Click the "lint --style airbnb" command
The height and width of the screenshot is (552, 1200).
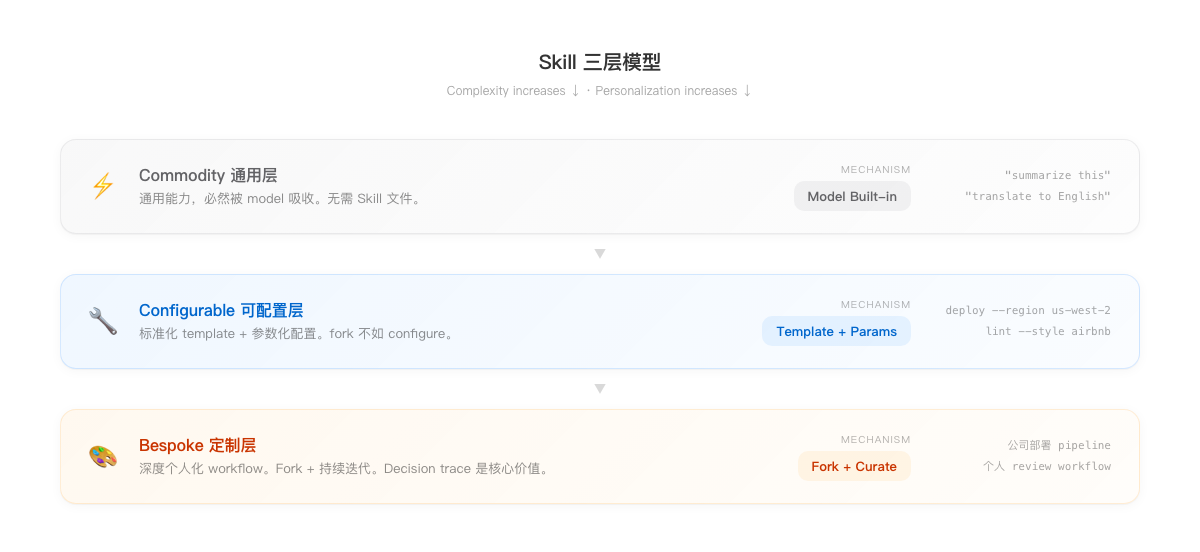1047,331
